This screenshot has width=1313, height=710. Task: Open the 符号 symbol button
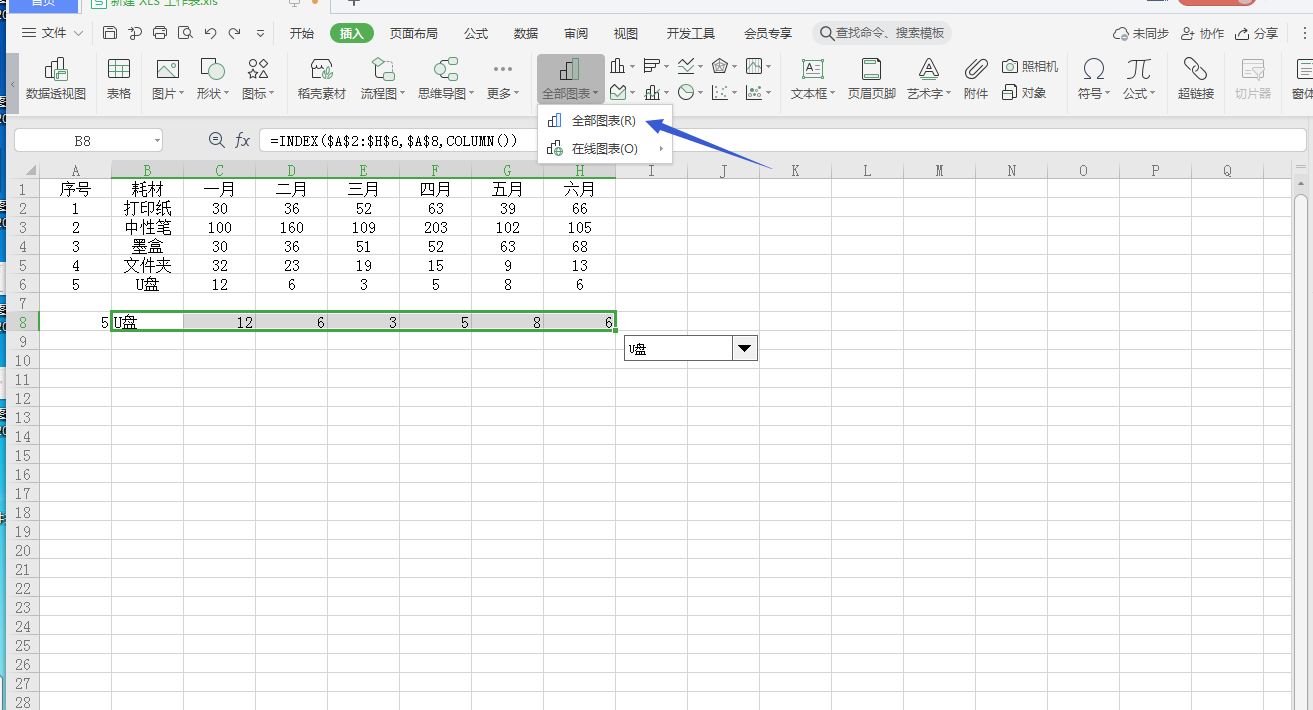[x=1093, y=79]
